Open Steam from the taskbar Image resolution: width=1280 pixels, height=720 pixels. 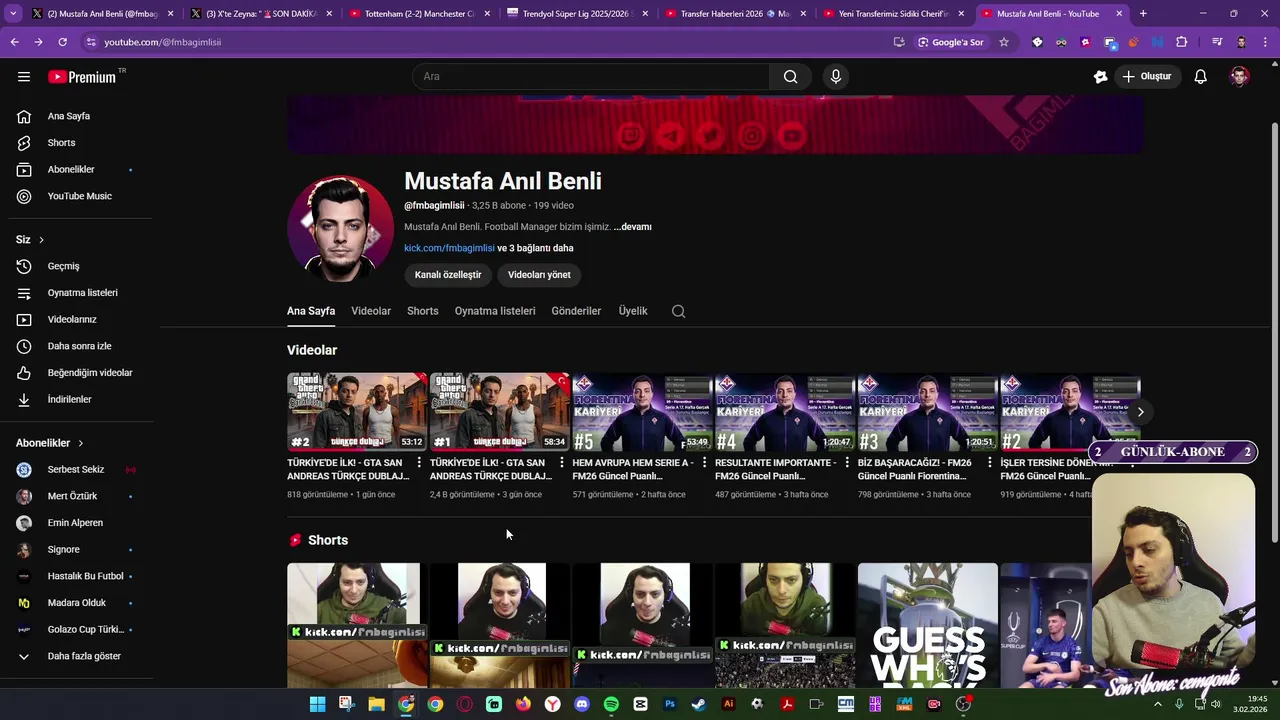coord(699,704)
